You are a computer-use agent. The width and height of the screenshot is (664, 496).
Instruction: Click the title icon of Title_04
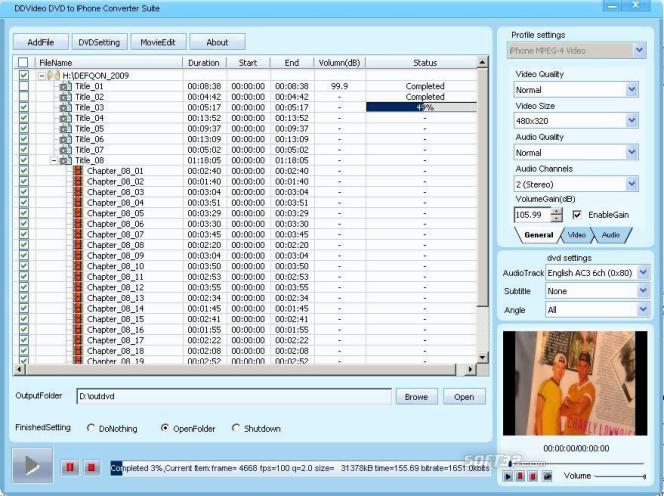click(x=66, y=118)
